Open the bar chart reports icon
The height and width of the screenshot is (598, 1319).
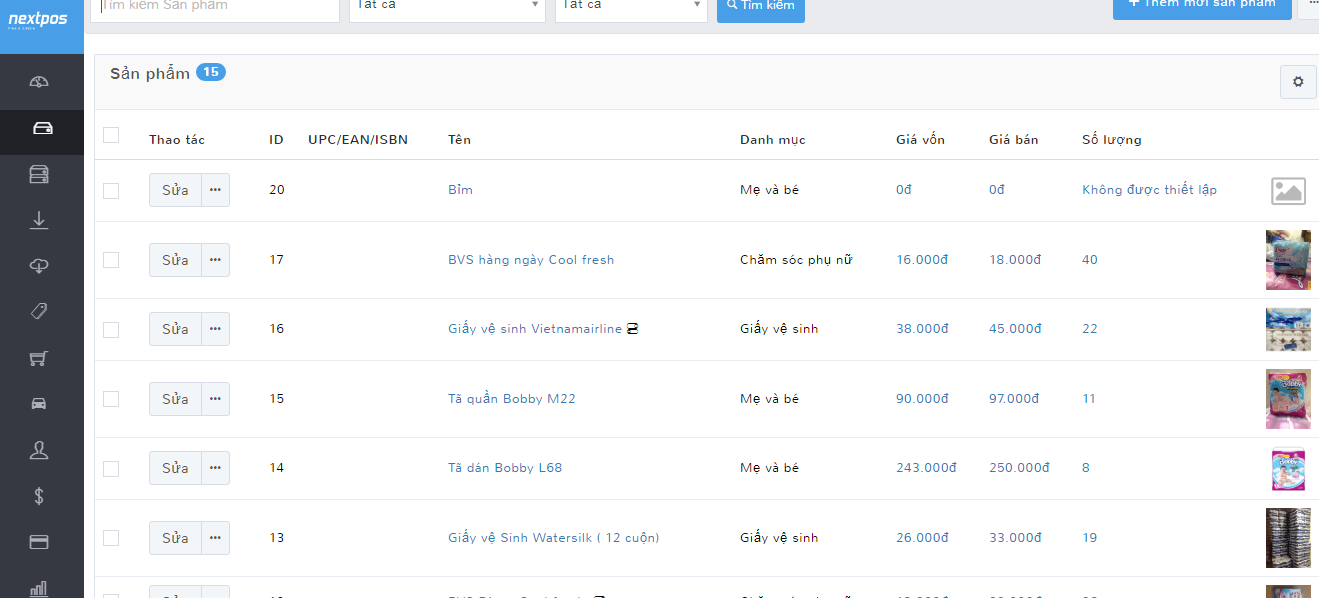click(x=39, y=588)
